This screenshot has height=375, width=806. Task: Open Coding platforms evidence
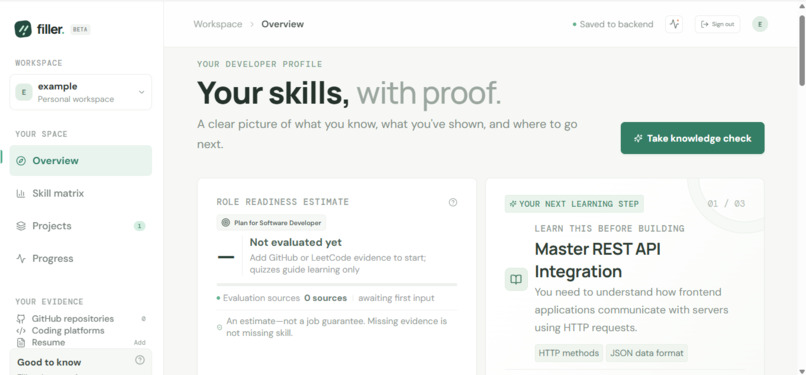point(81,331)
